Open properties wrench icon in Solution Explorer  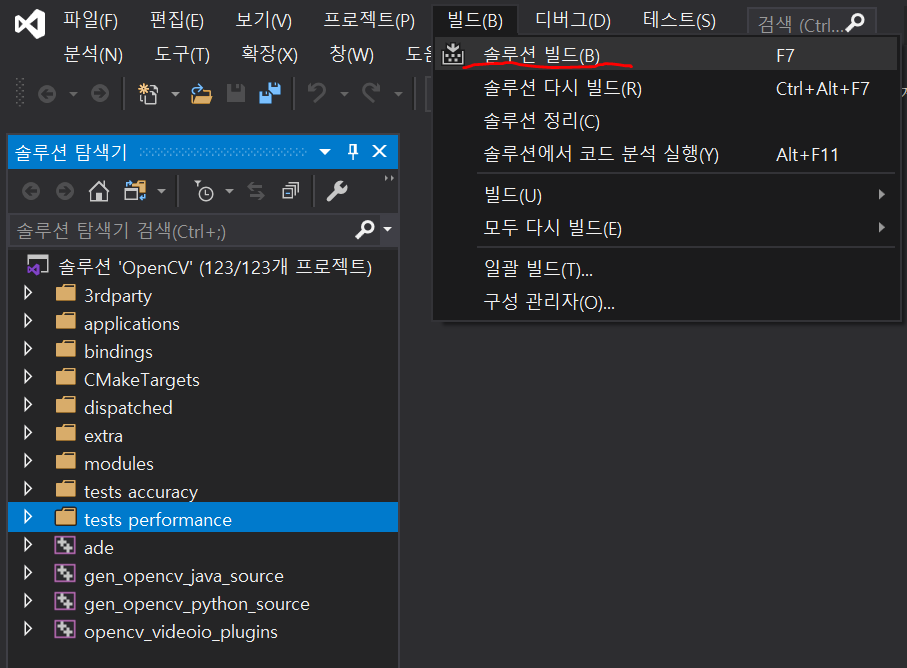click(x=337, y=191)
